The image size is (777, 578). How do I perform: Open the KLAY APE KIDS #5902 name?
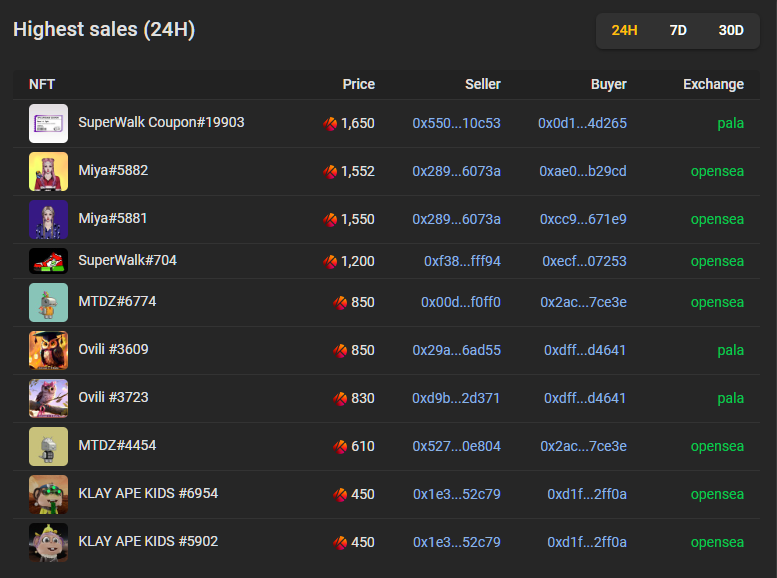point(148,542)
